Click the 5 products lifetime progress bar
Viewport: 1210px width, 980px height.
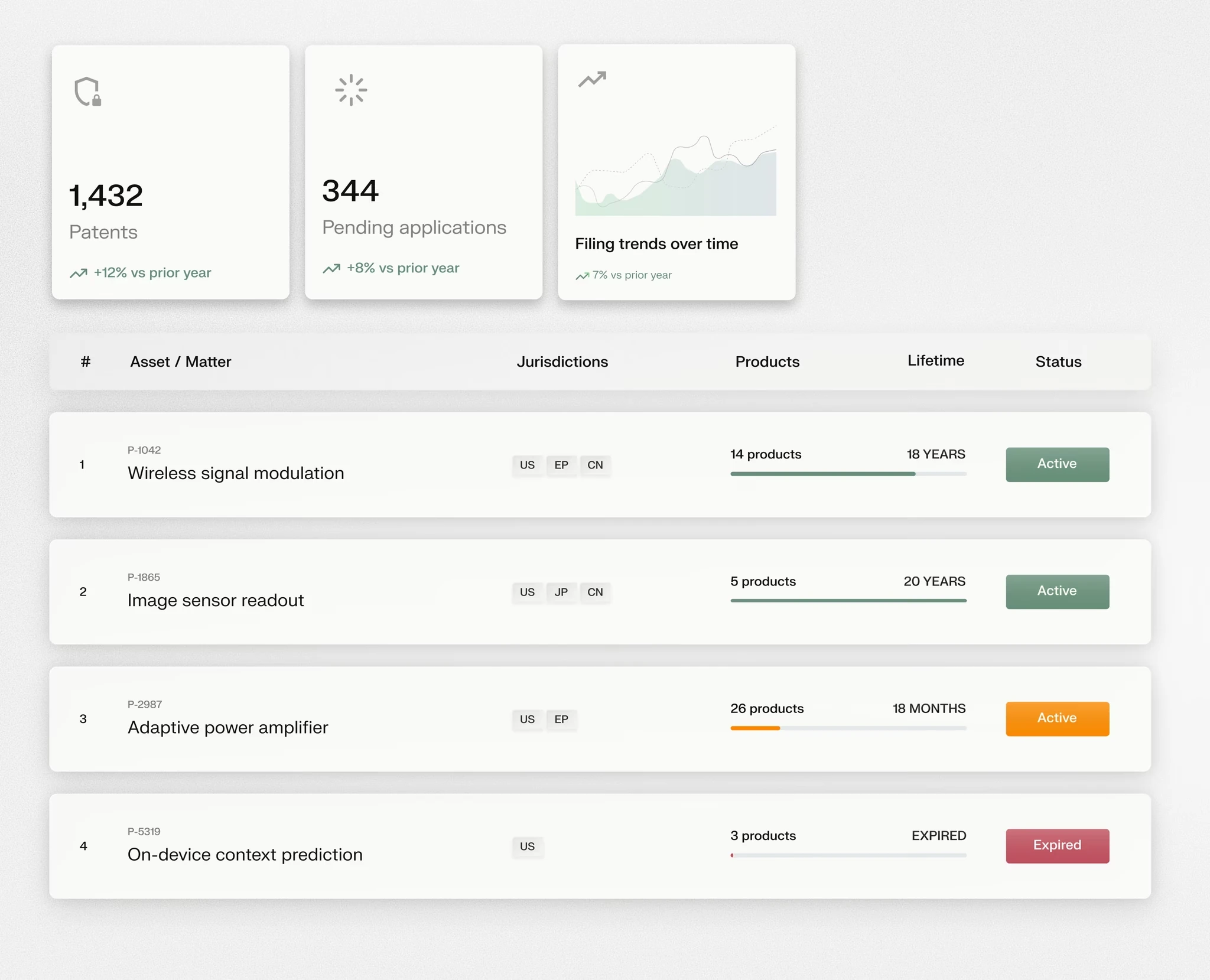coord(848,601)
